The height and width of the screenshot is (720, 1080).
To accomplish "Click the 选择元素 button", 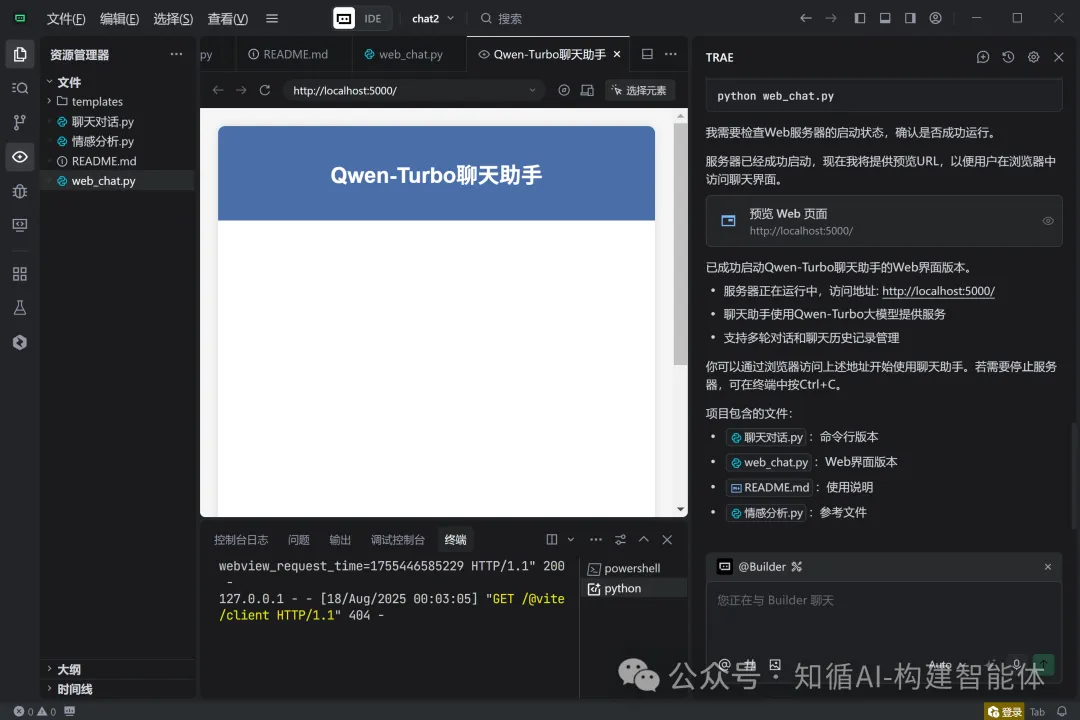I will click(640, 90).
